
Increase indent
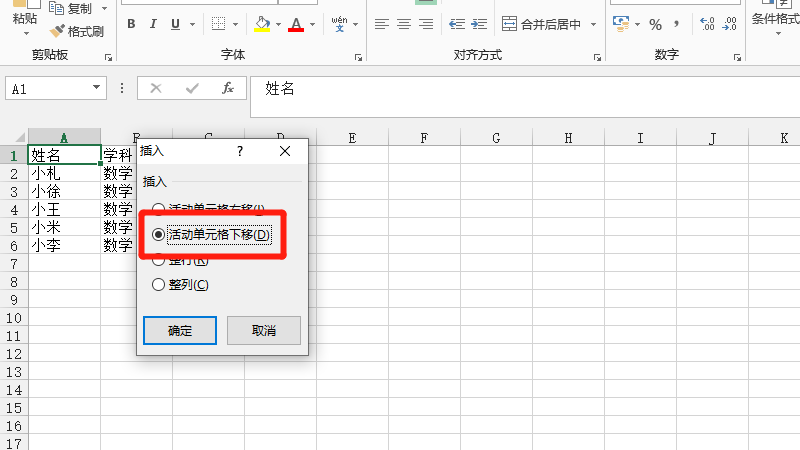tap(479, 24)
